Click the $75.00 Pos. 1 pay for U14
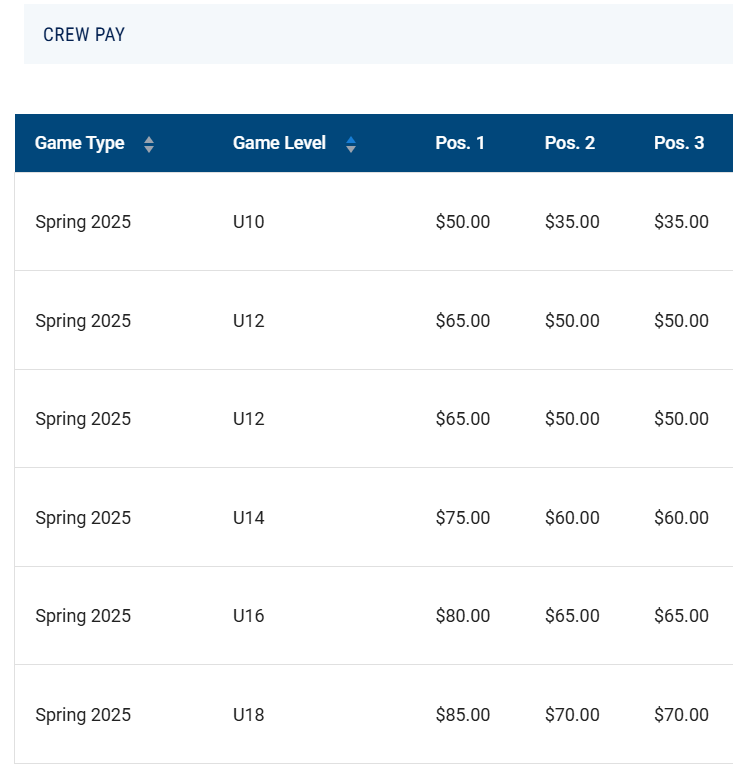Screen dimensions: 733x777 tap(463, 518)
